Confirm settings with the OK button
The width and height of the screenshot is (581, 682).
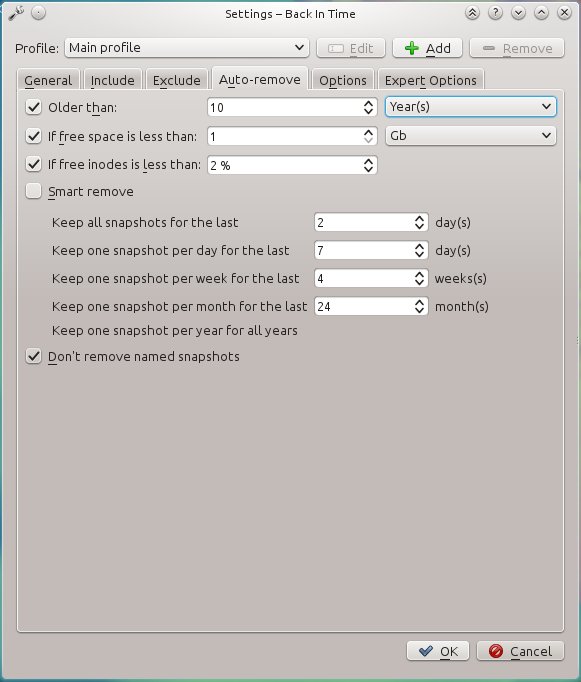pos(438,651)
